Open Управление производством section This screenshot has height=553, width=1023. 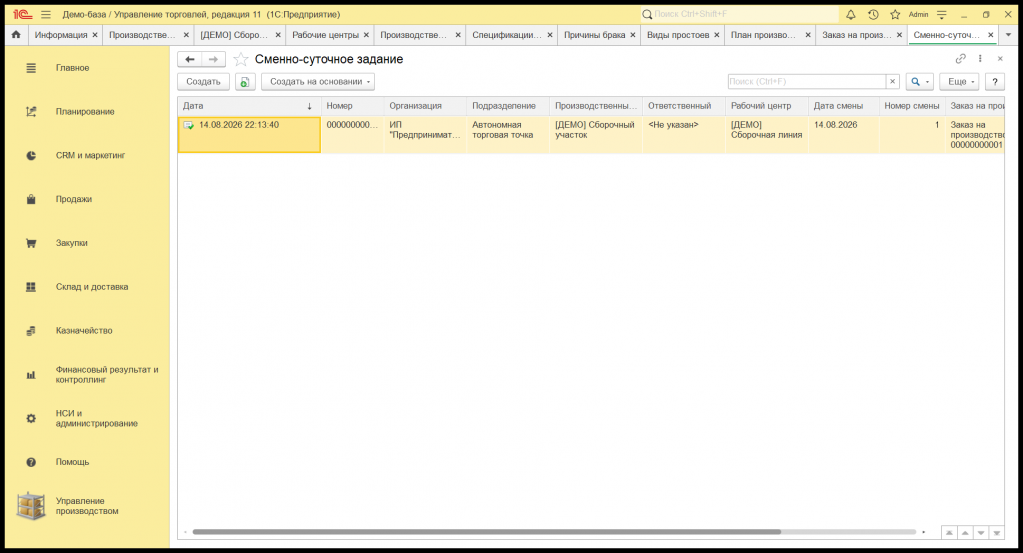click(86, 506)
